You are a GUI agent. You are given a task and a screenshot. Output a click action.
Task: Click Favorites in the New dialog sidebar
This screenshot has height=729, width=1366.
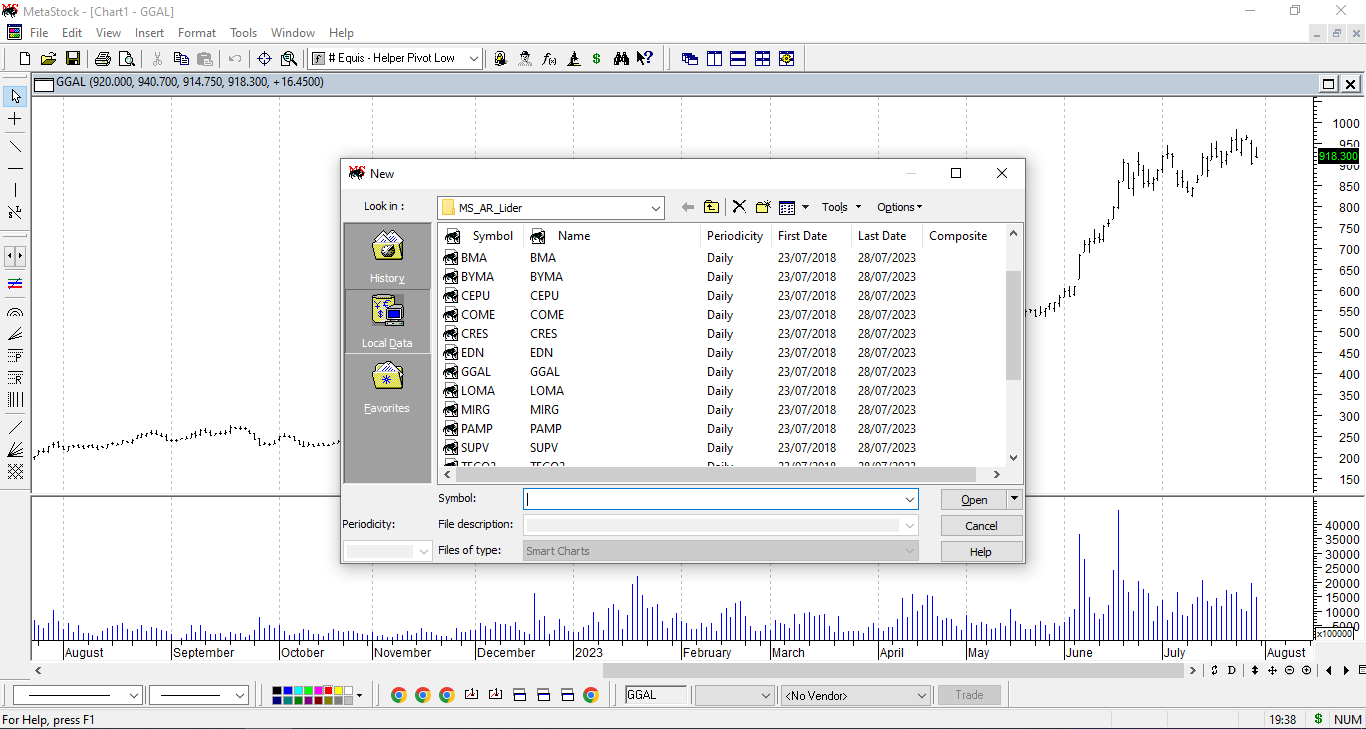387,387
